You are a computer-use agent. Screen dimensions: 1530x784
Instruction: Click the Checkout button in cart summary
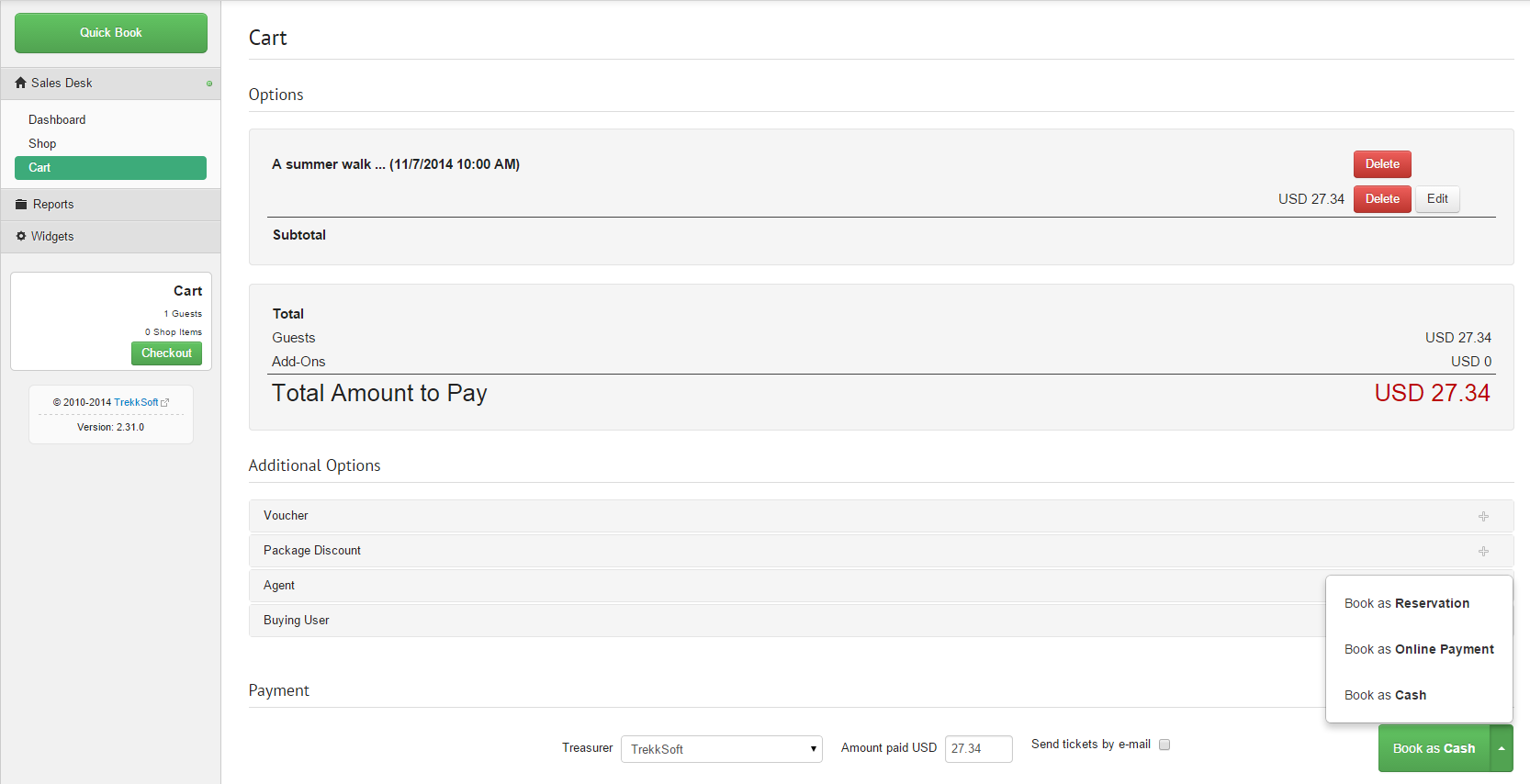click(166, 353)
